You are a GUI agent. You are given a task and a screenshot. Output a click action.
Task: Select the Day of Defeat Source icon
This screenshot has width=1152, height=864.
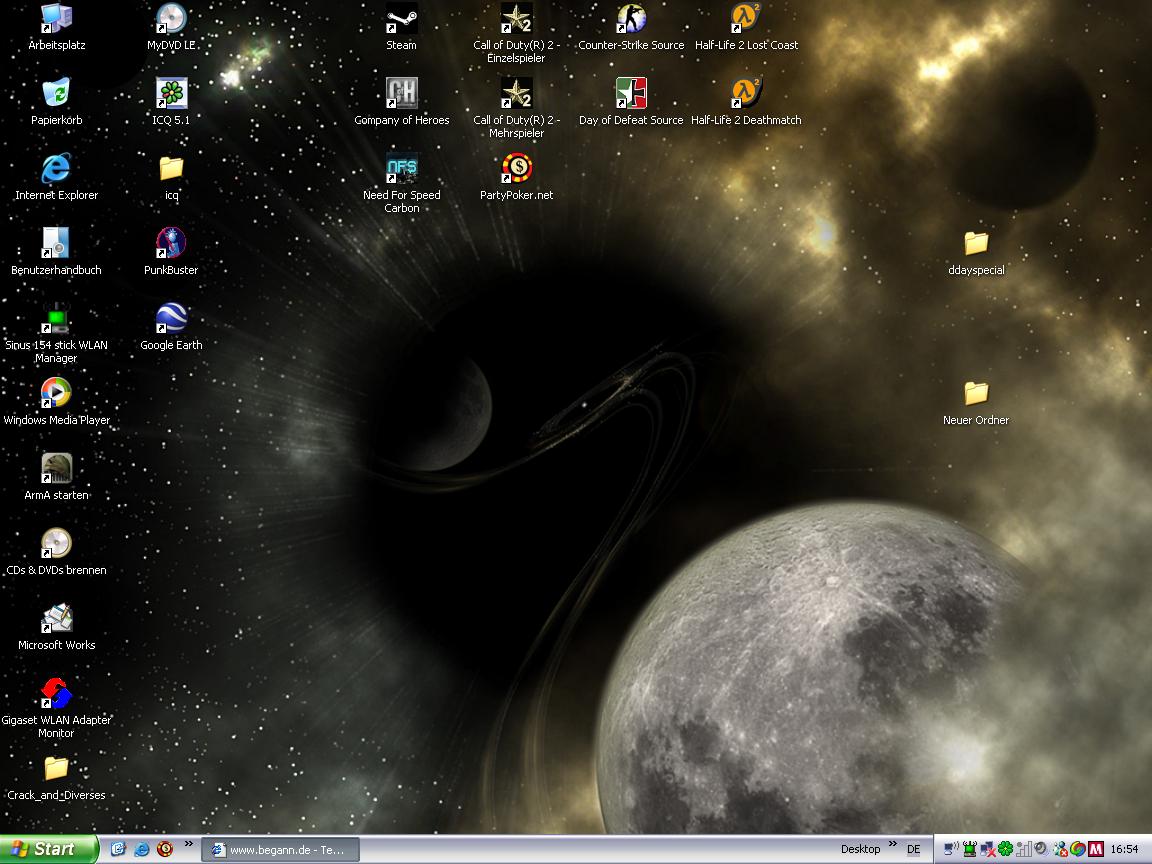631,94
